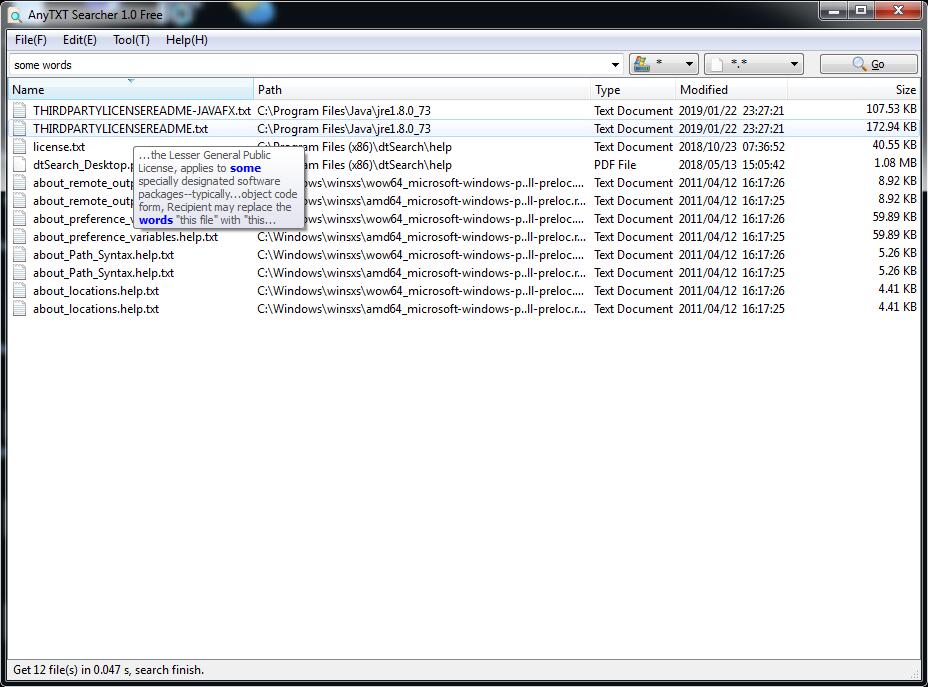This screenshot has height=687, width=928.
Task: Click file icon beside dtSearch_Desktop PDF row
Action: tap(20, 165)
